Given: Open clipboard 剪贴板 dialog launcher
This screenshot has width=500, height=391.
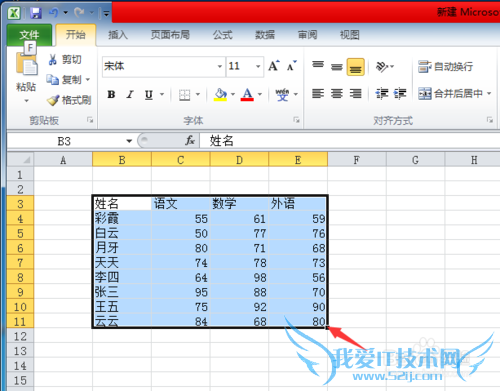Looking at the screenshot, I should 90,120.
